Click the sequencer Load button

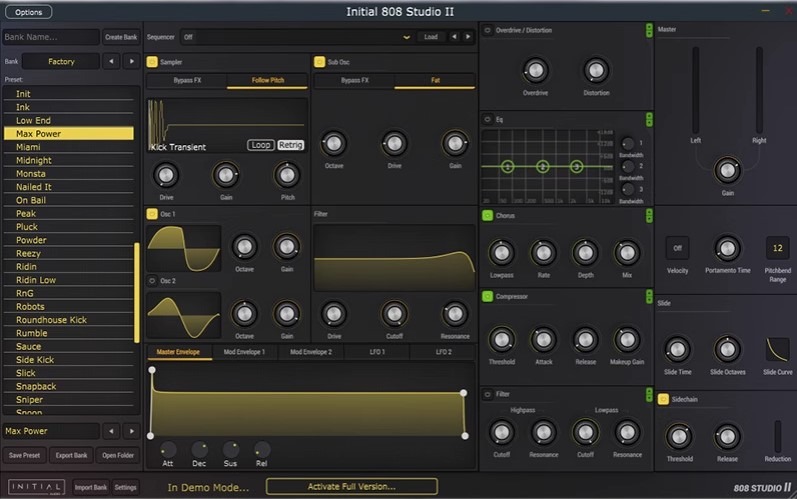point(431,37)
